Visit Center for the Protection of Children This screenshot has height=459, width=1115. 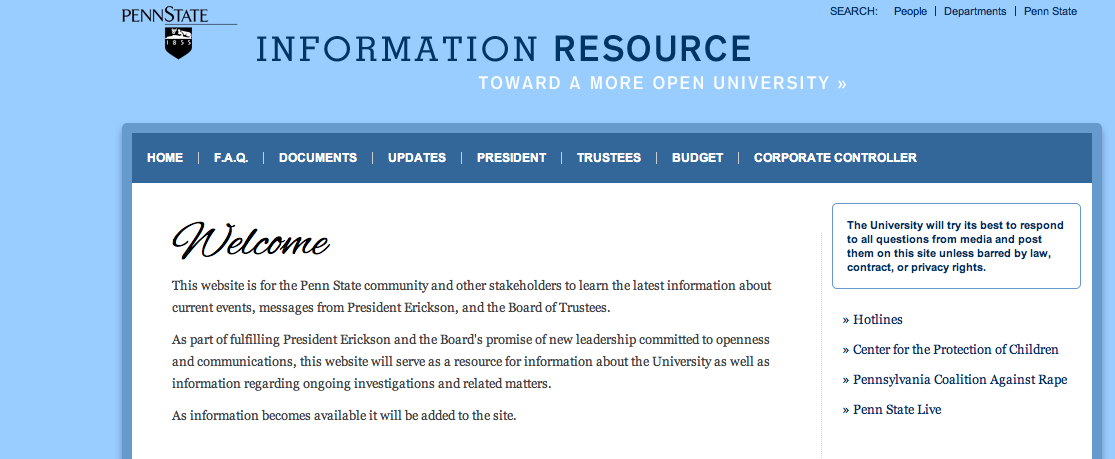click(x=955, y=350)
